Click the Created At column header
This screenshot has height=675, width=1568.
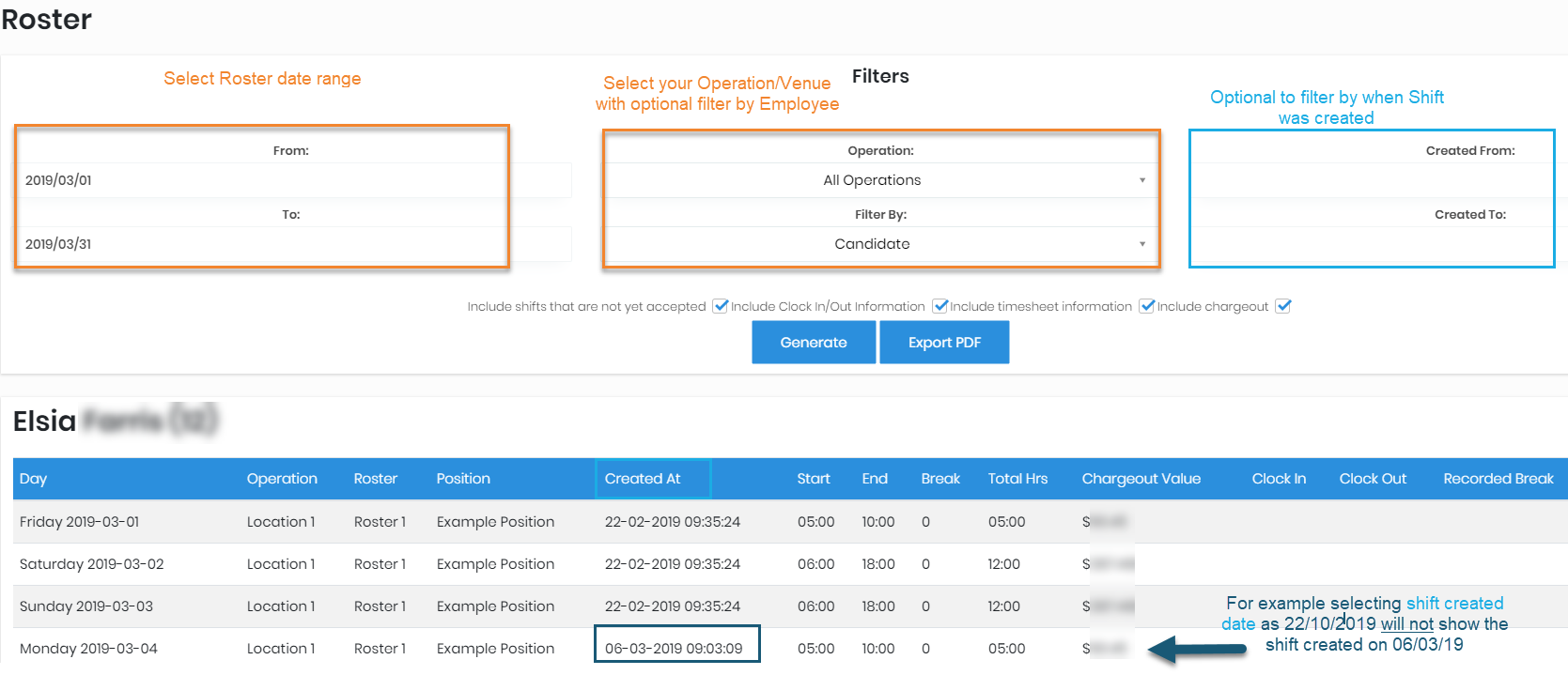click(643, 479)
